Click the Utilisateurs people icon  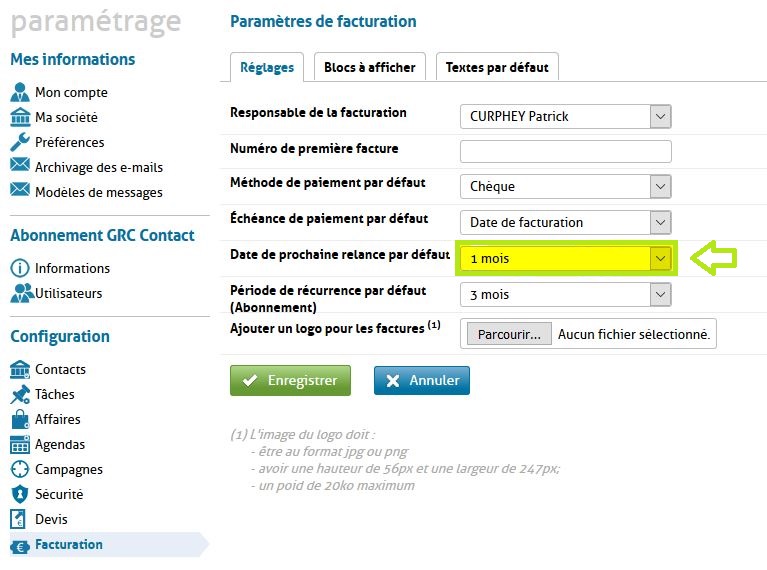21,294
